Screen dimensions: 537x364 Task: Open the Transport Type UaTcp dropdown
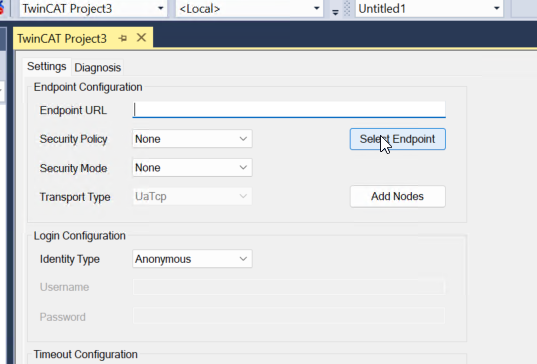click(x=192, y=196)
